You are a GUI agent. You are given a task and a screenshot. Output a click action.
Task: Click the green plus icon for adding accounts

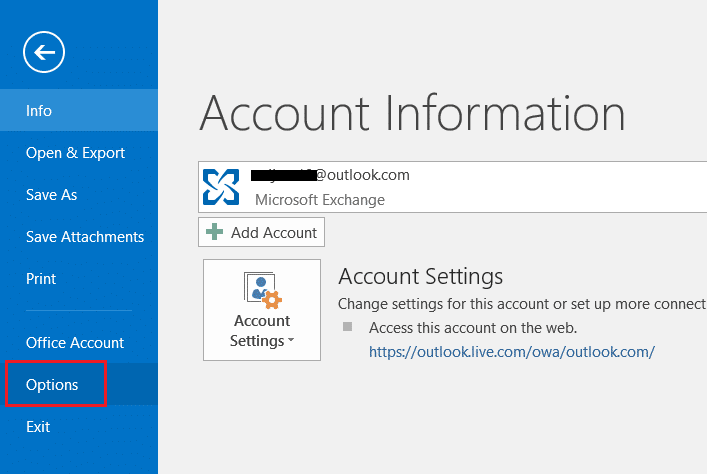215,233
